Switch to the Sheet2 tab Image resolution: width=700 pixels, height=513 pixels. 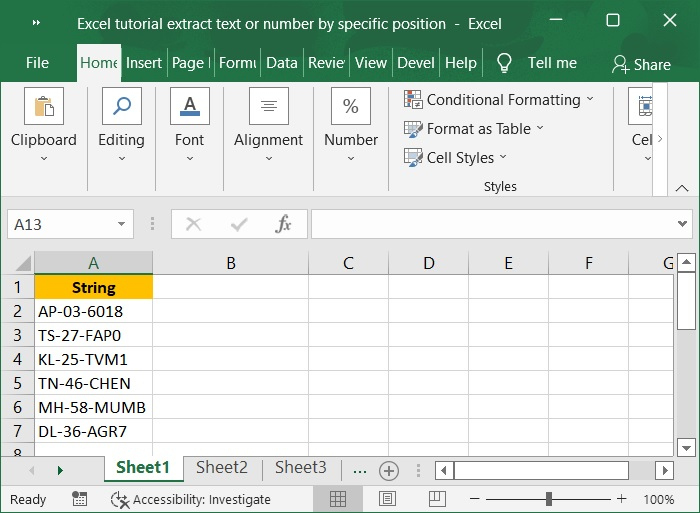[221, 468]
